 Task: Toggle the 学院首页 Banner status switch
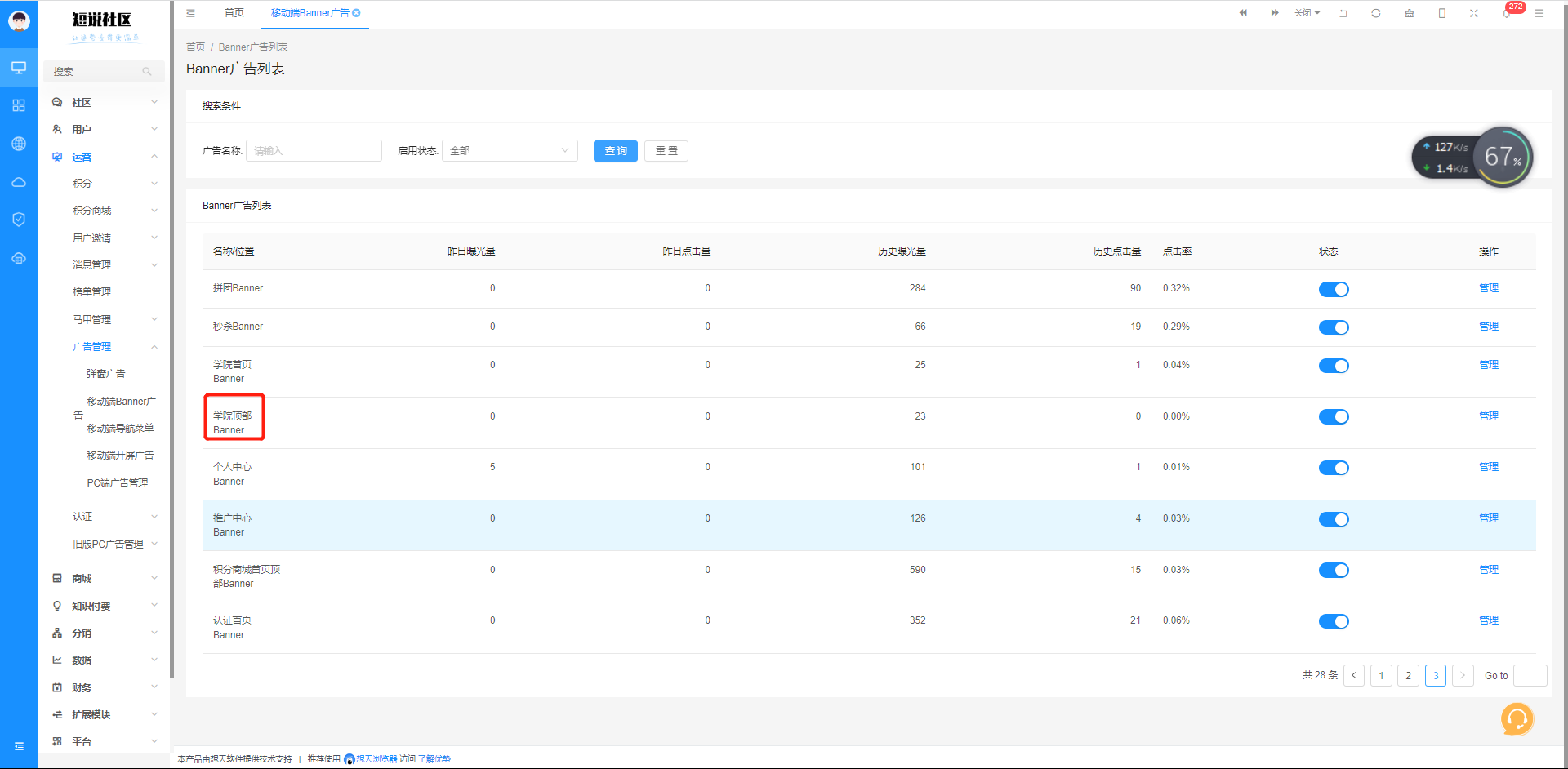point(1334,366)
